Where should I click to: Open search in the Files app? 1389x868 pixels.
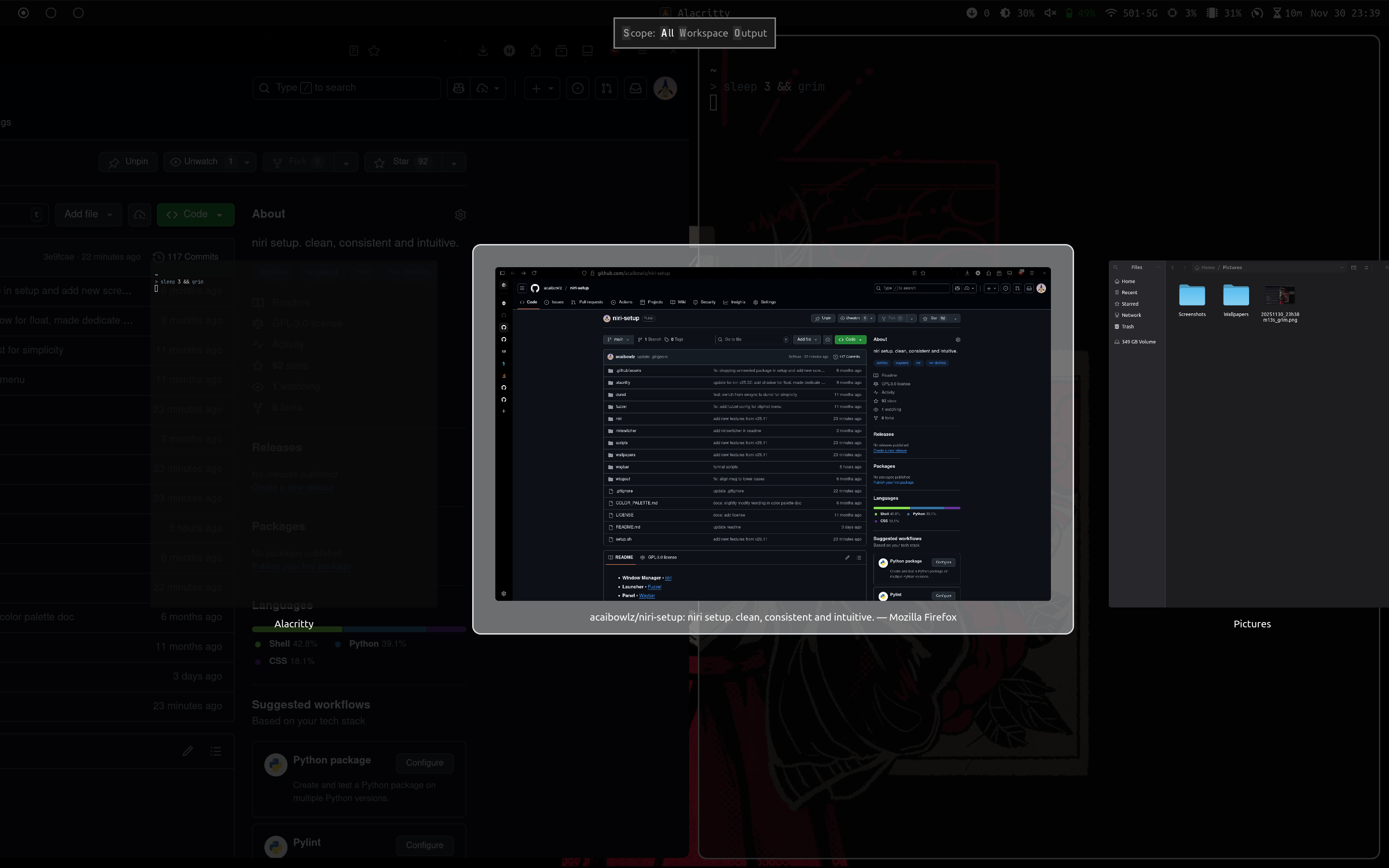[x=1116, y=268]
